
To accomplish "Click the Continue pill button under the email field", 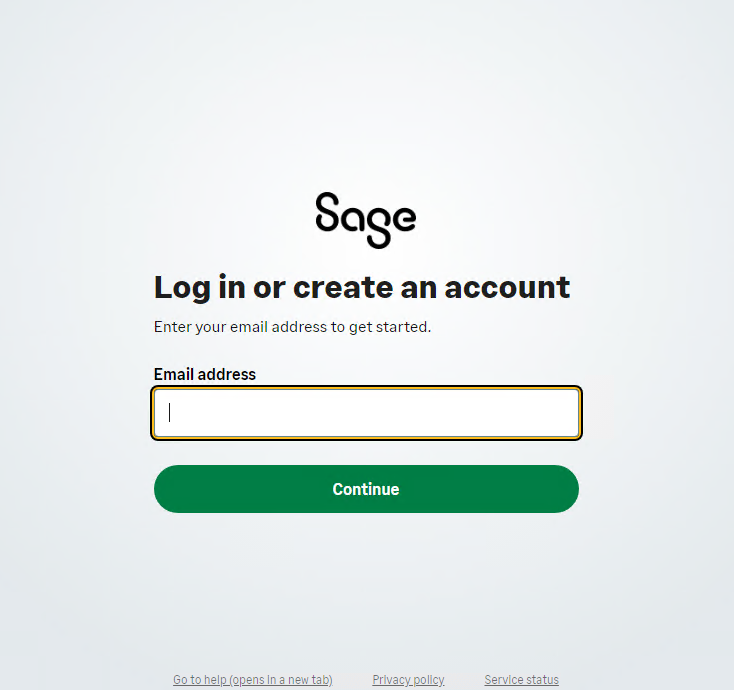I will [367, 489].
